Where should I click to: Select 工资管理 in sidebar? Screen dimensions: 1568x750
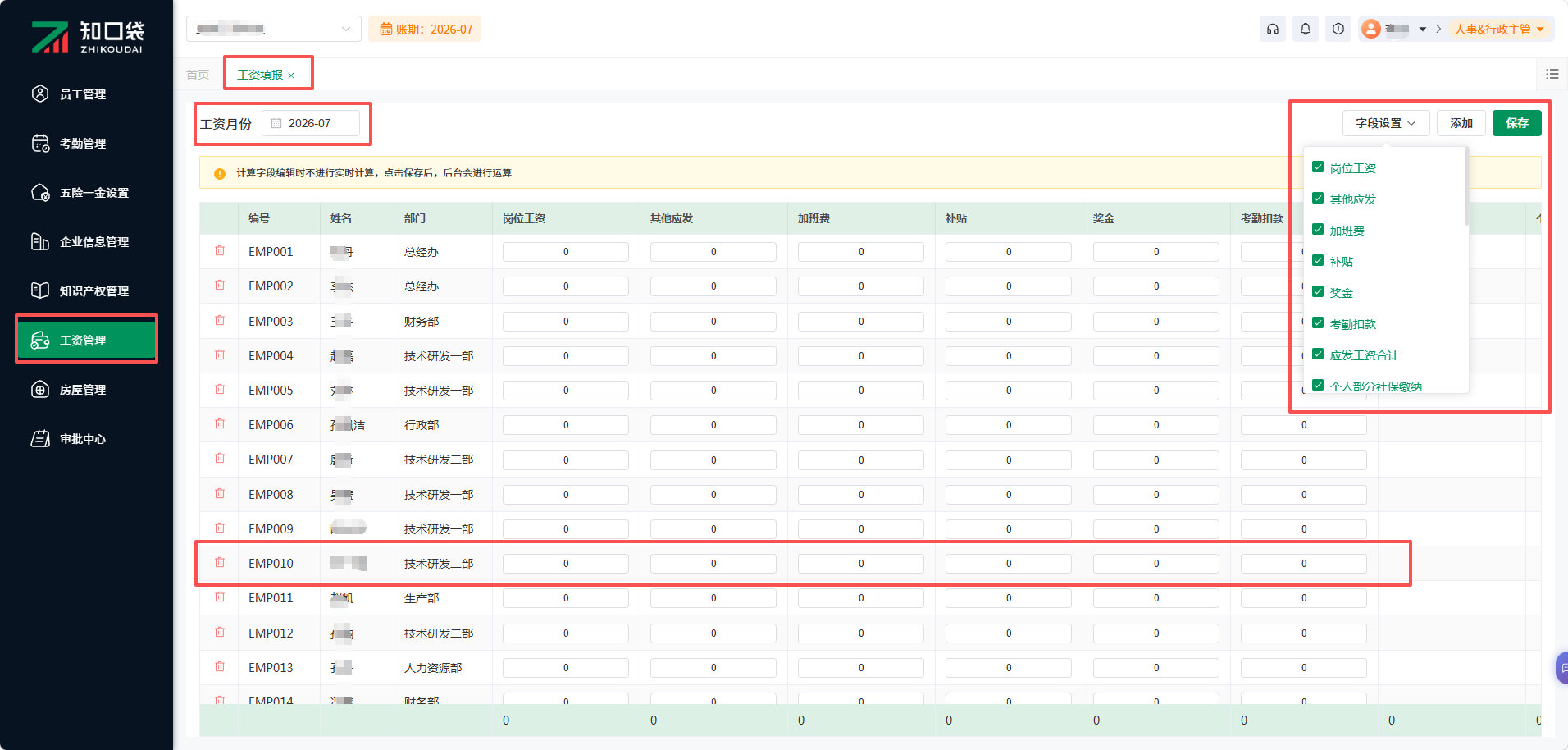pos(87,340)
